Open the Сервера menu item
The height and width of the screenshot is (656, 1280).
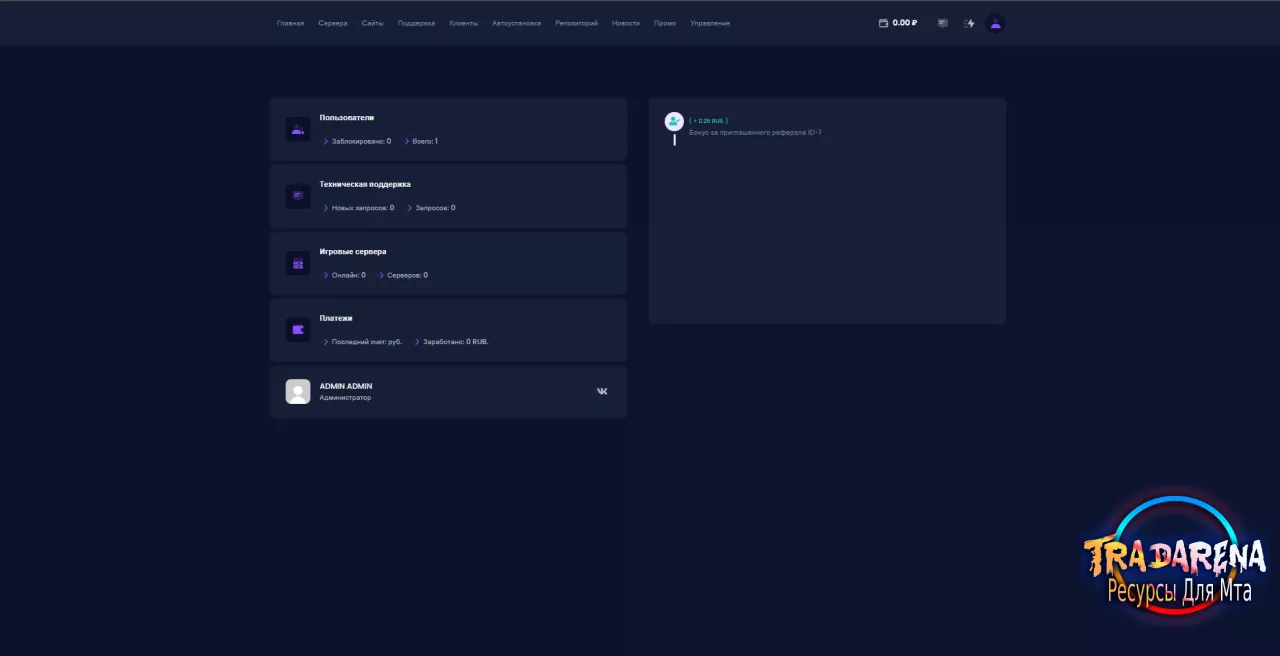333,23
